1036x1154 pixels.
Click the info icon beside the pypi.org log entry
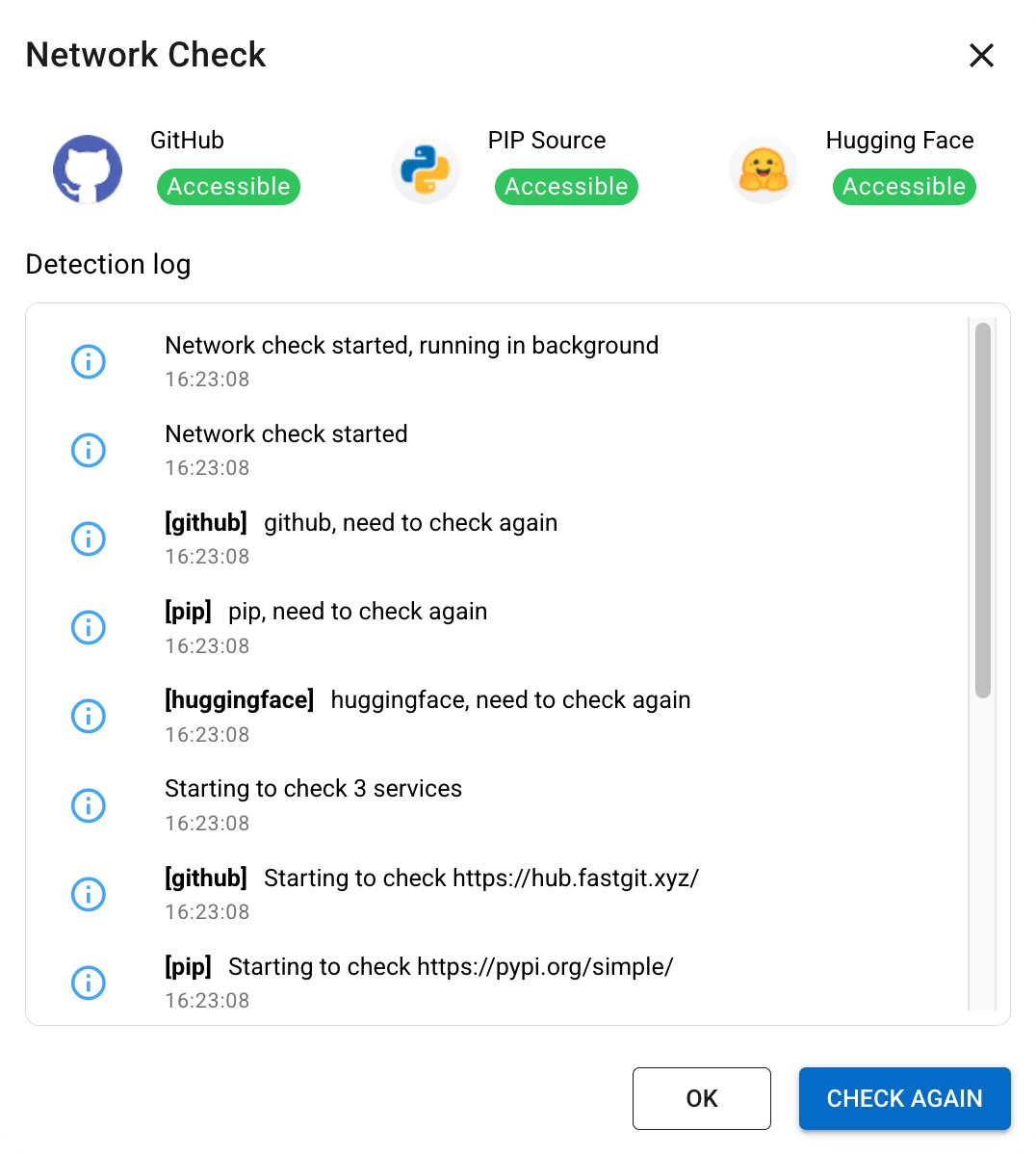pyautogui.click(x=88, y=983)
